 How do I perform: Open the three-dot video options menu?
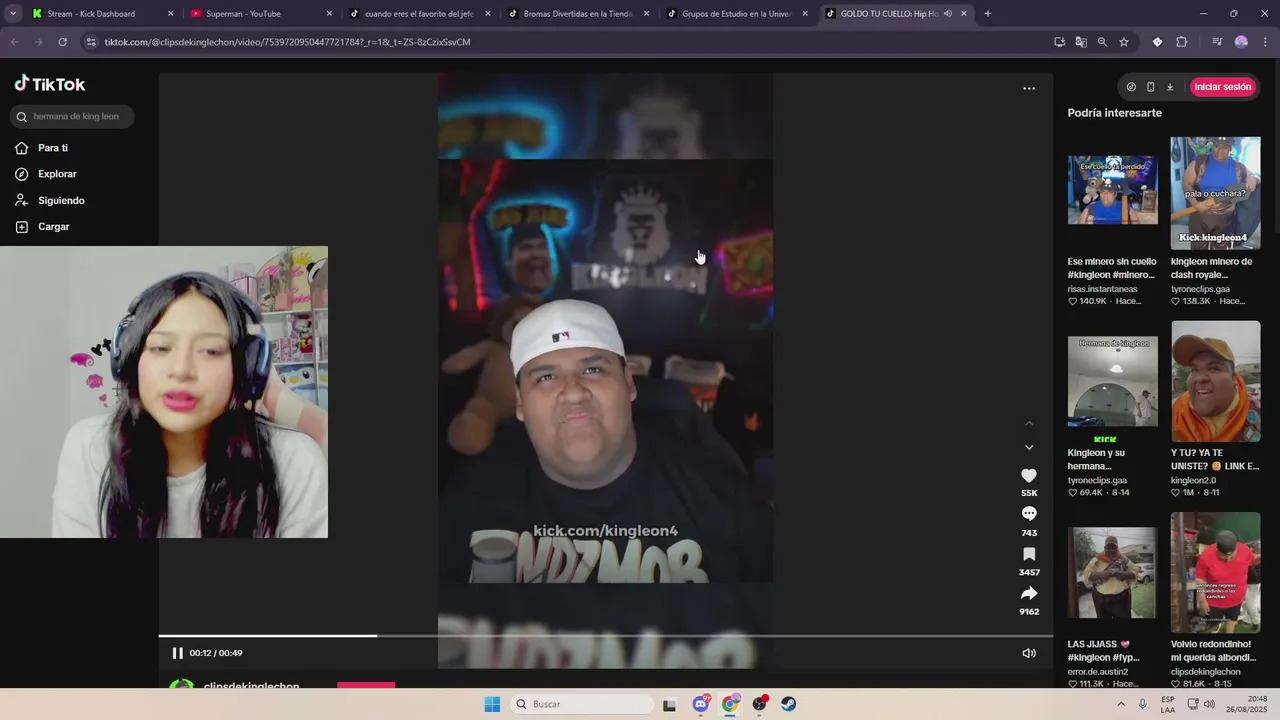1029,88
